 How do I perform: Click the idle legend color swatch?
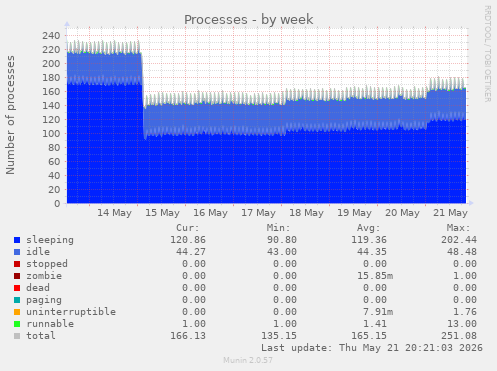point(17,252)
